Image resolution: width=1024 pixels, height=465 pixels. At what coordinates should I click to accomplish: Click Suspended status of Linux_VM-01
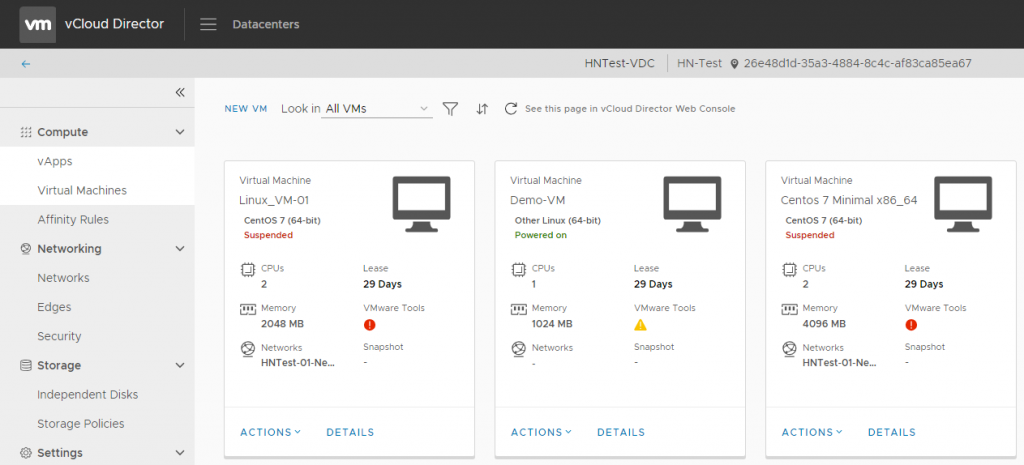click(x=268, y=235)
